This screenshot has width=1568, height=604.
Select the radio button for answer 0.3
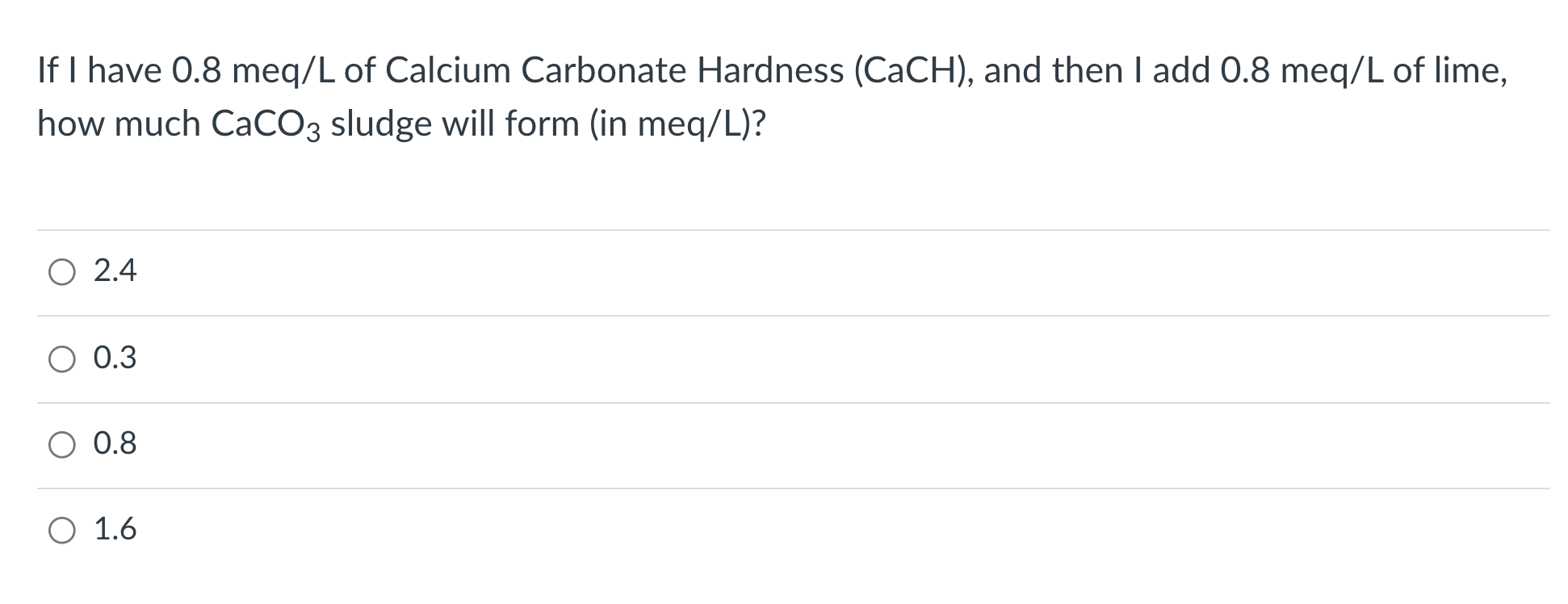point(61,359)
